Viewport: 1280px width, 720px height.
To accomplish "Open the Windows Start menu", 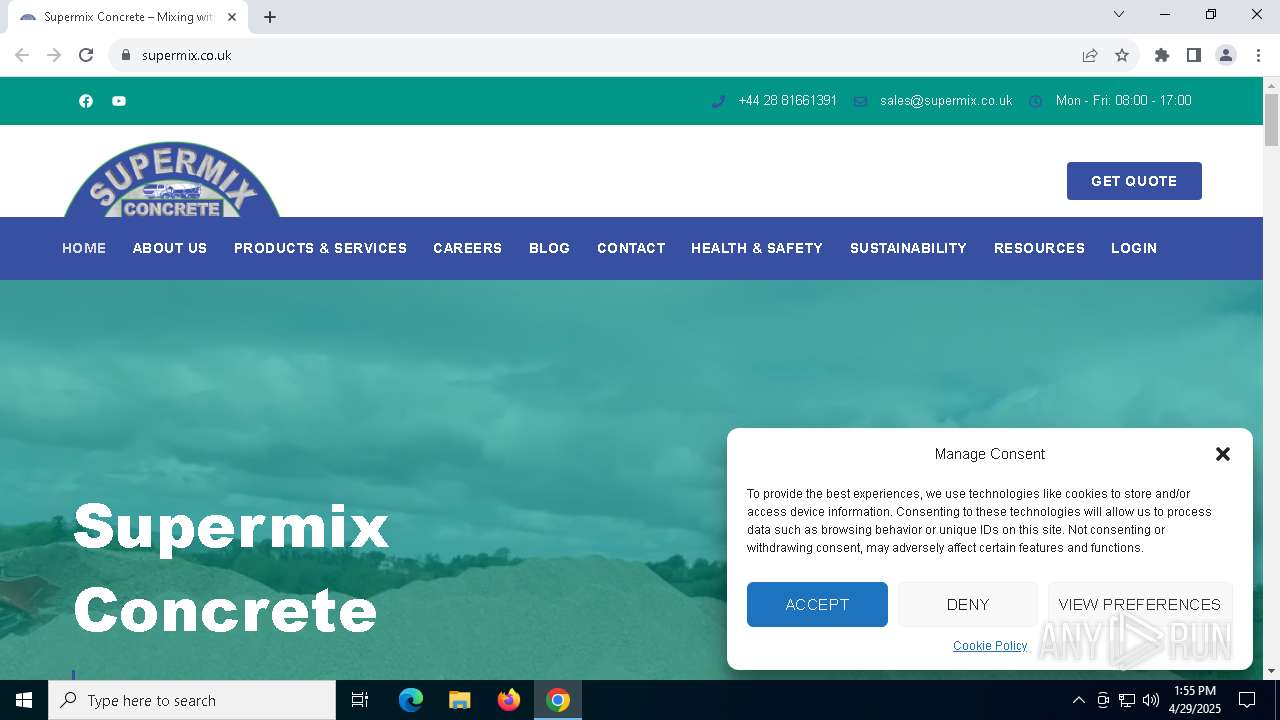I will click(24, 700).
